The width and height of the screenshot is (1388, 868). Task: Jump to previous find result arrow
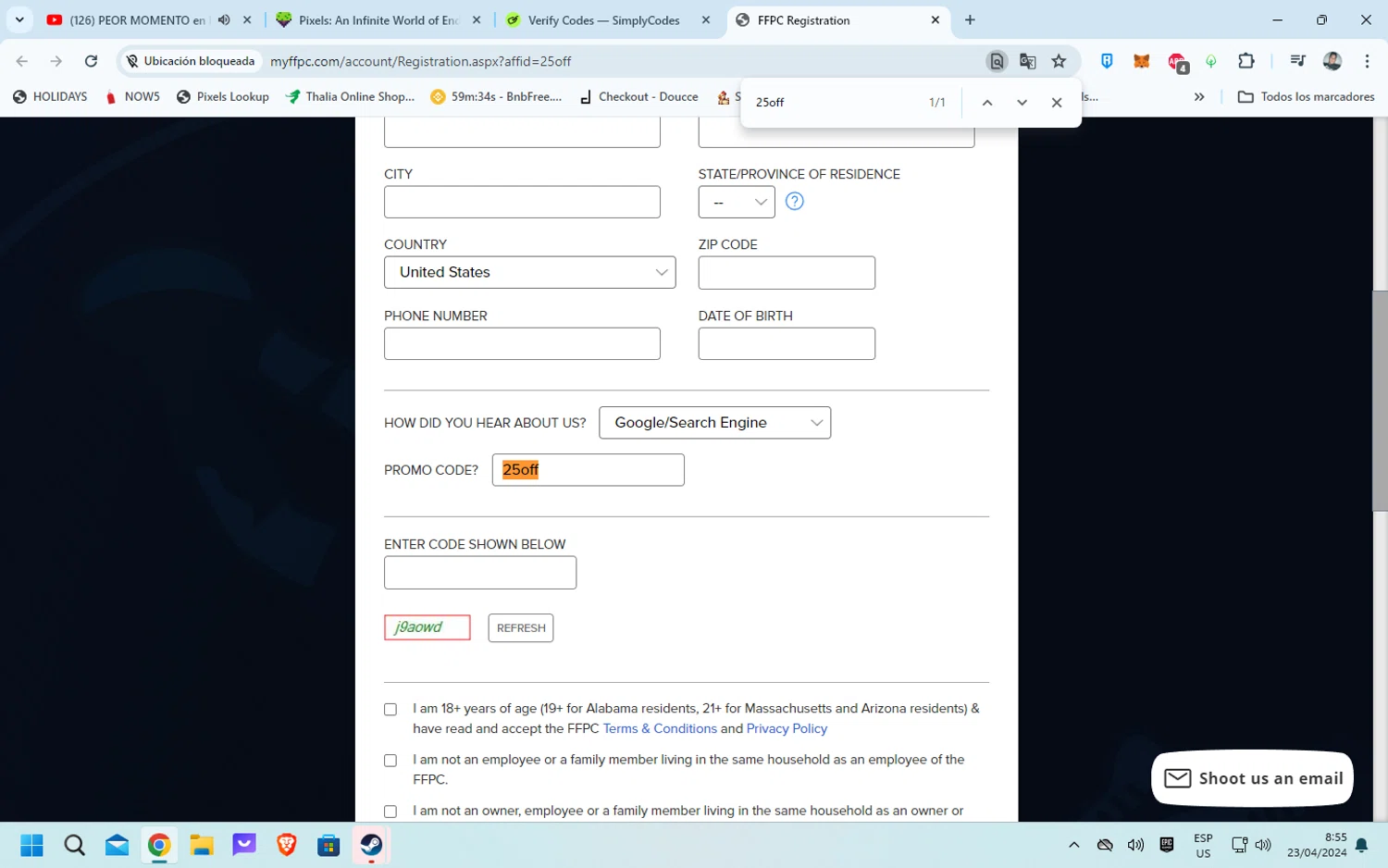[x=987, y=103]
